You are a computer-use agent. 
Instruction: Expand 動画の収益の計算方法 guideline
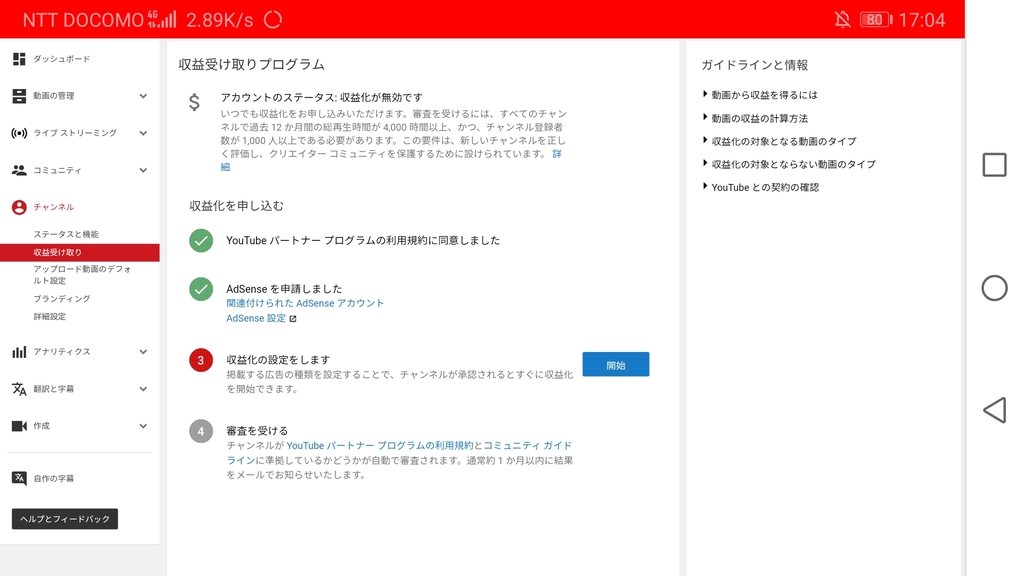pyautogui.click(x=756, y=118)
